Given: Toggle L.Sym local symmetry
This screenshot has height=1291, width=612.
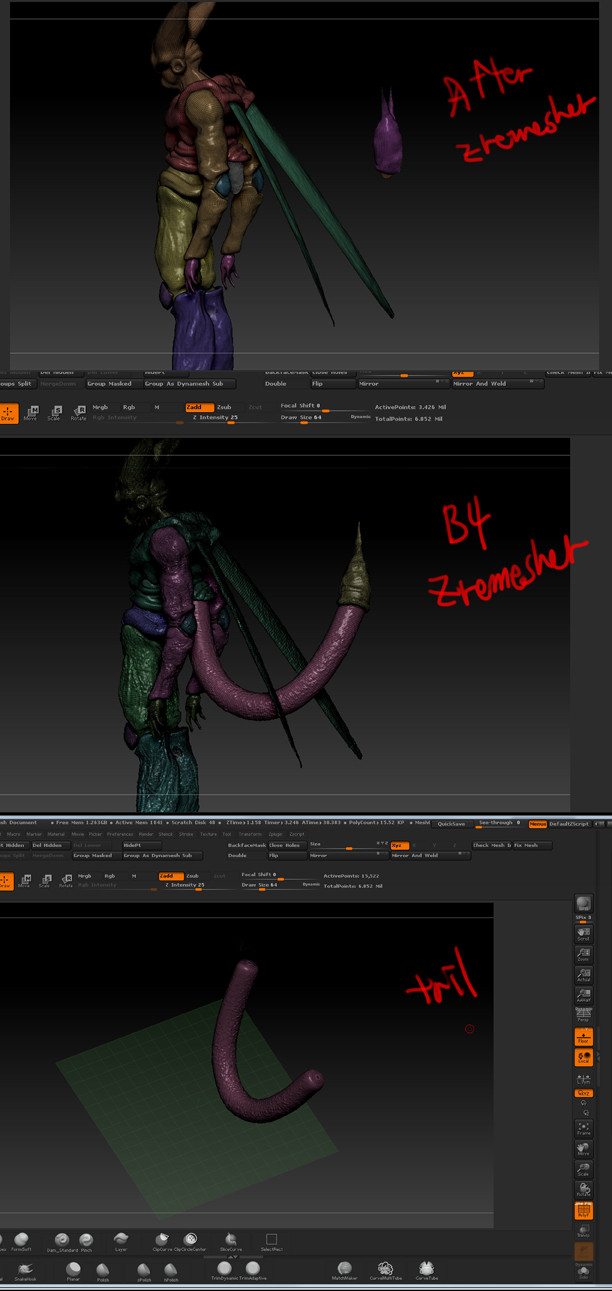Looking at the screenshot, I should pos(583,1079).
